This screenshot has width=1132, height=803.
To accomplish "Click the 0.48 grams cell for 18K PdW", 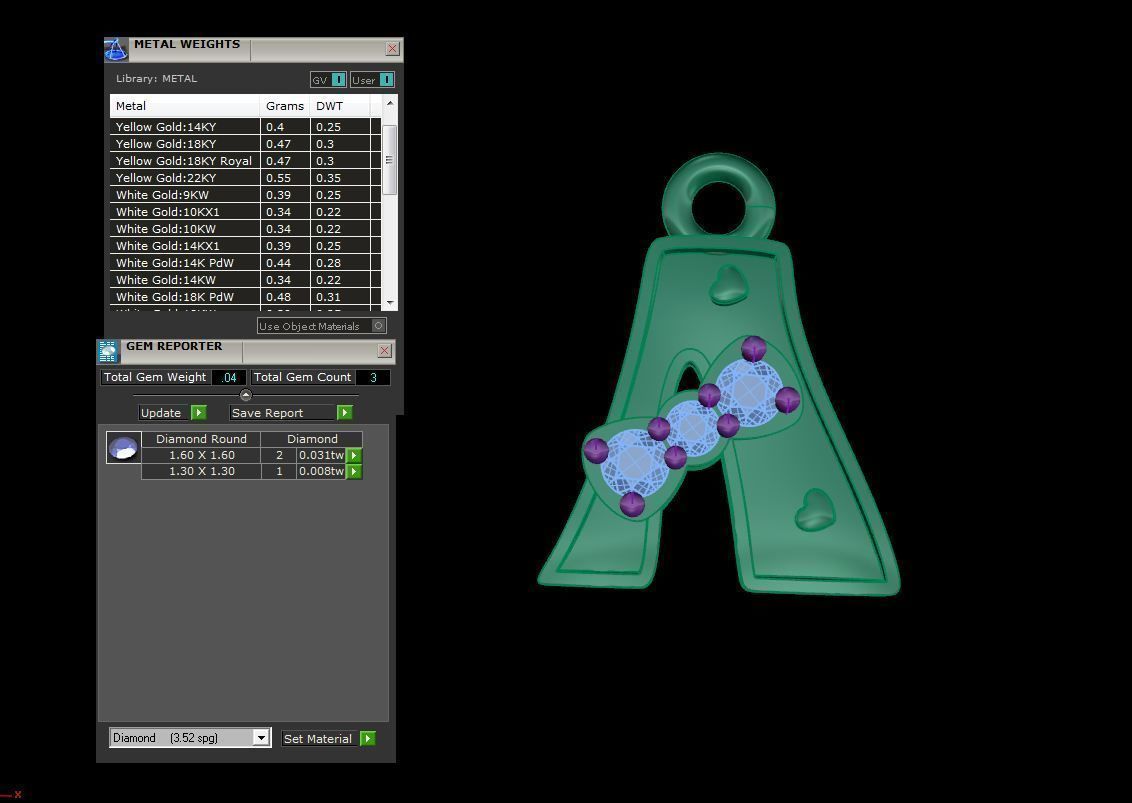I will click(285, 297).
